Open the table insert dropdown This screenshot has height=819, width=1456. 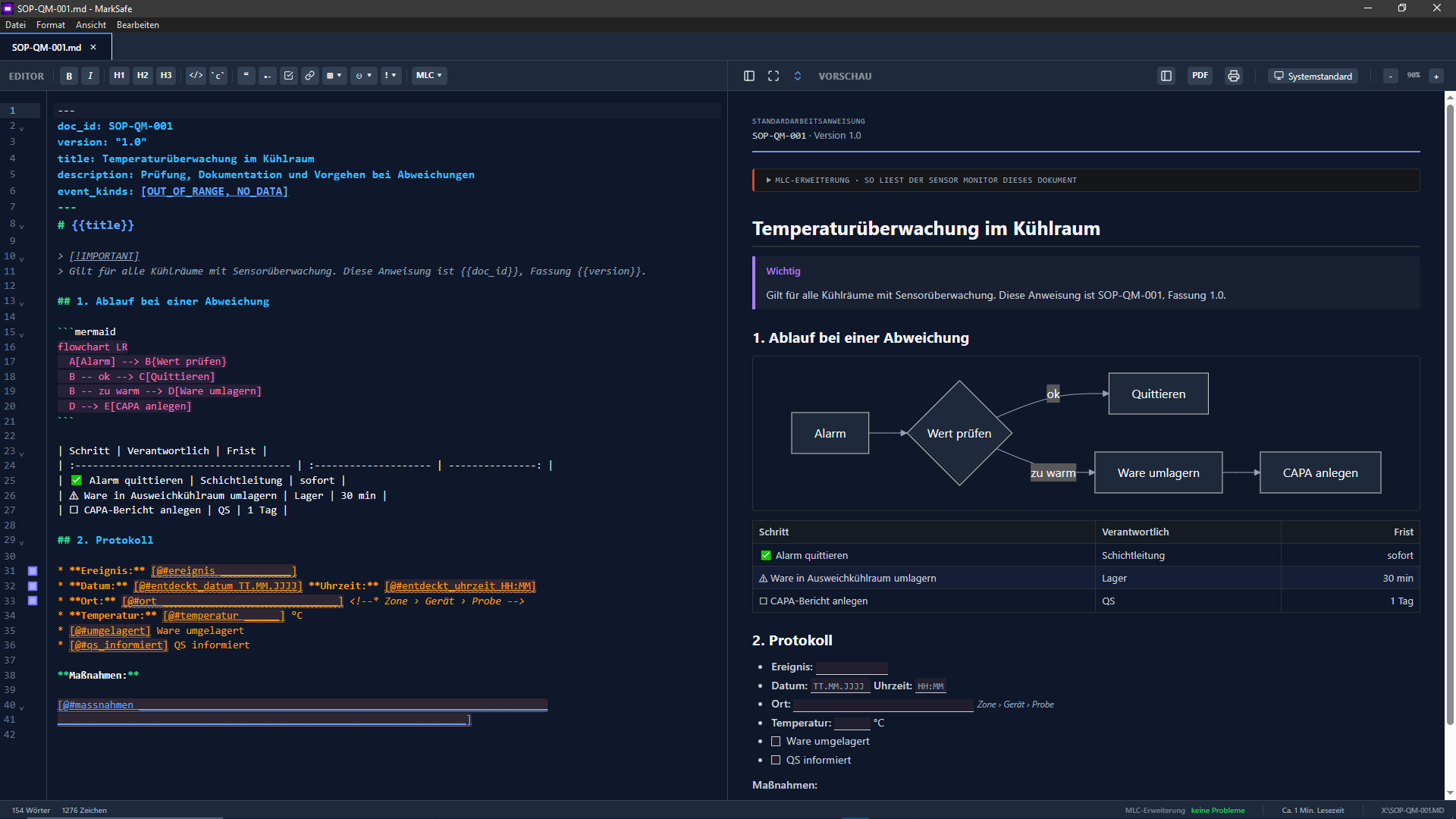(x=334, y=76)
